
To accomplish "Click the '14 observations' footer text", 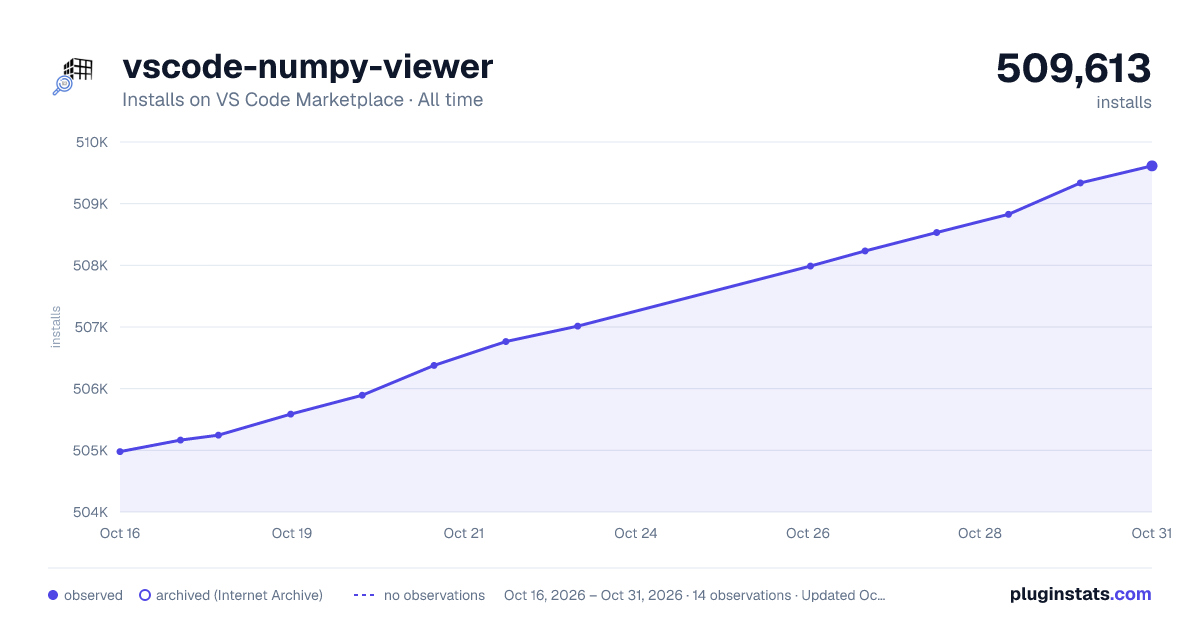I will pos(741,595).
